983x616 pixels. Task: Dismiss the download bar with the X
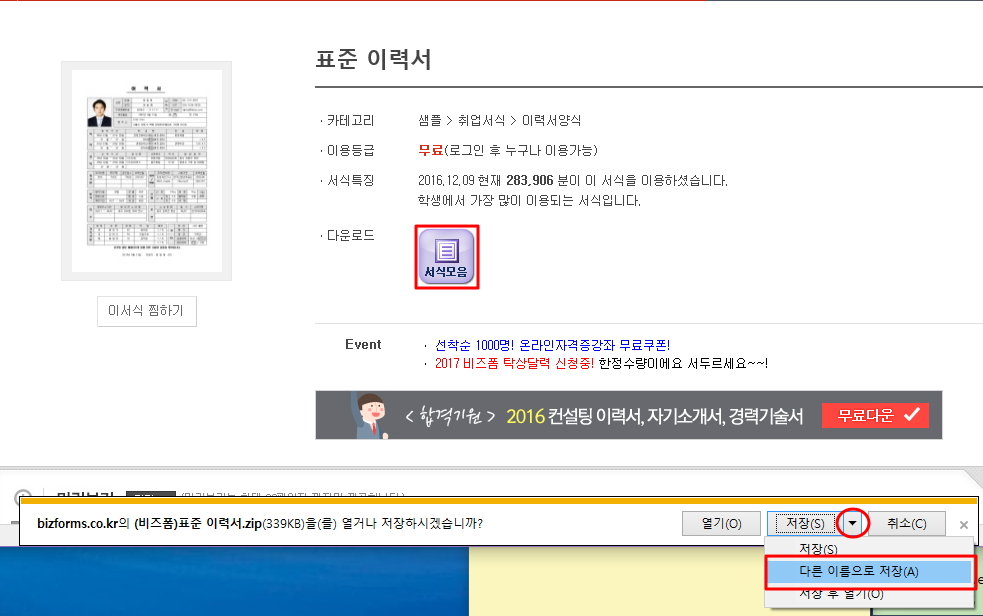coord(963,524)
